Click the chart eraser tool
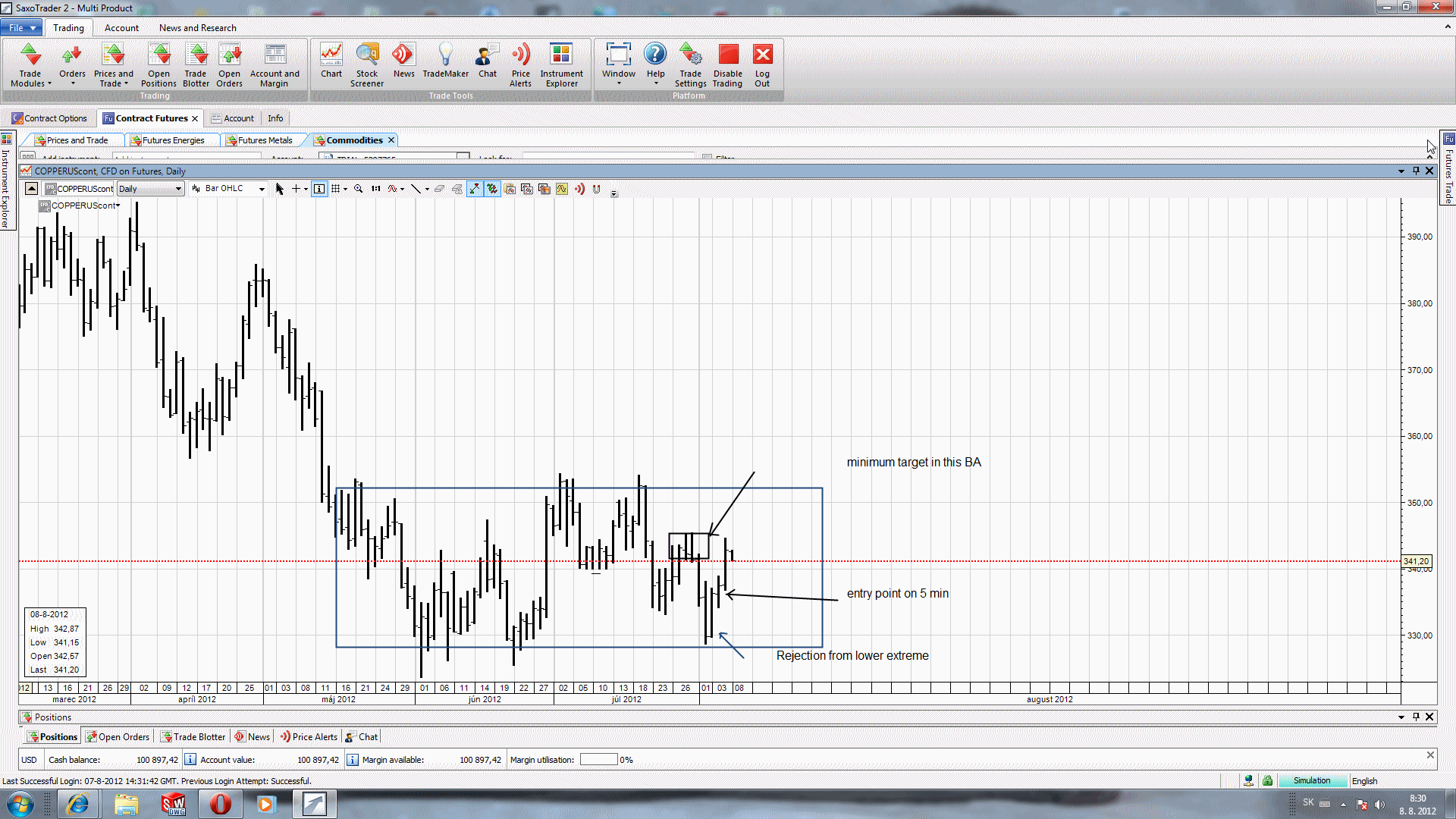The image size is (1456, 819). point(439,189)
